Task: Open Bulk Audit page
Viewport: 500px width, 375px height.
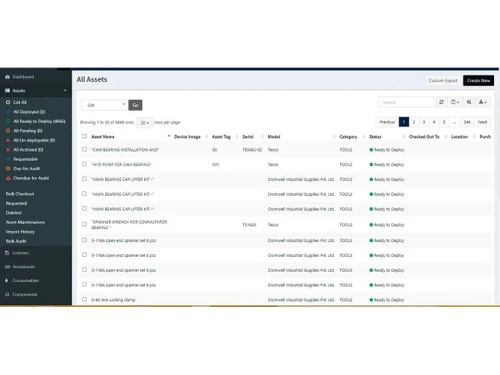Action: (16, 241)
